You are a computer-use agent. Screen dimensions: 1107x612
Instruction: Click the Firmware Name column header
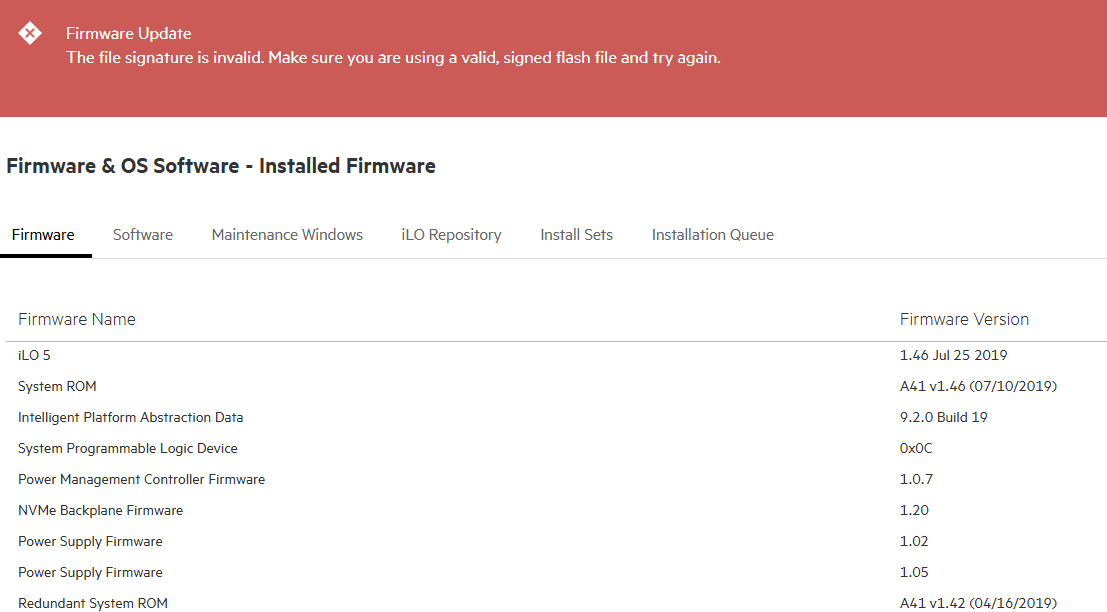[77, 319]
